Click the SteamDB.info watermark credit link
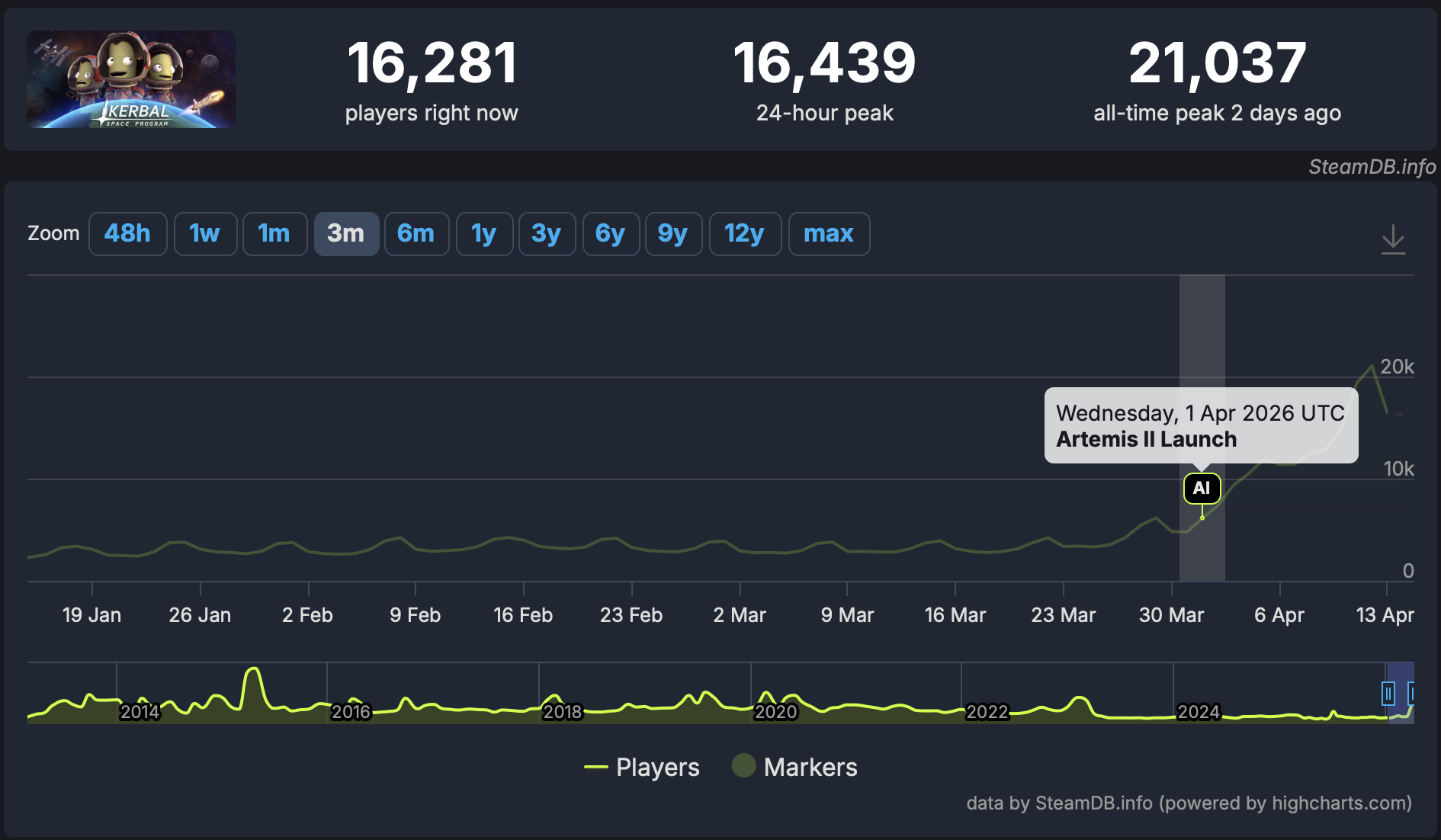Screen dimensions: 1441x840 coord(1372,167)
